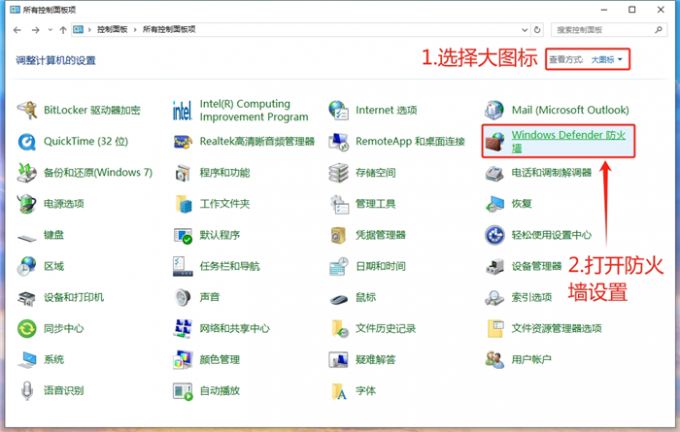Open the 同步中心 icon

[26, 329]
